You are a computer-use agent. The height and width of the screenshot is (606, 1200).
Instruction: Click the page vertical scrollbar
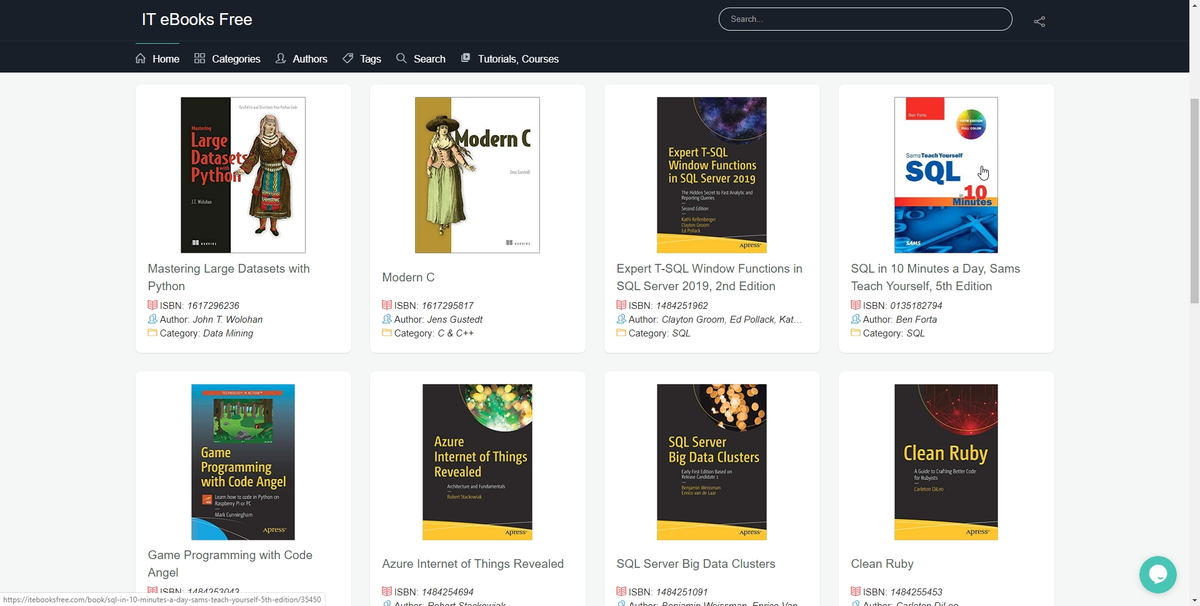(1194, 200)
